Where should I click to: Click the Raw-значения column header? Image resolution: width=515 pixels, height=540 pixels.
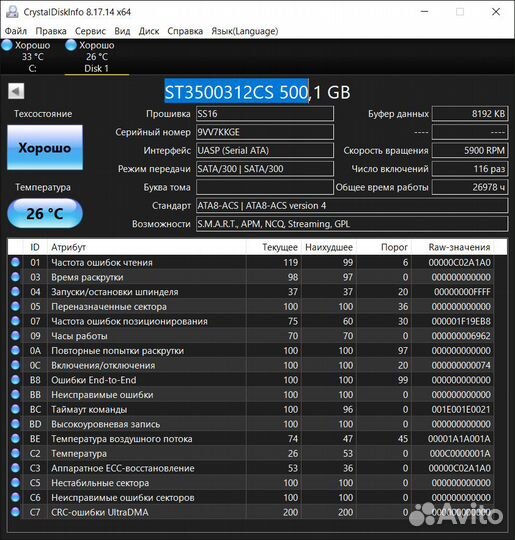point(453,247)
